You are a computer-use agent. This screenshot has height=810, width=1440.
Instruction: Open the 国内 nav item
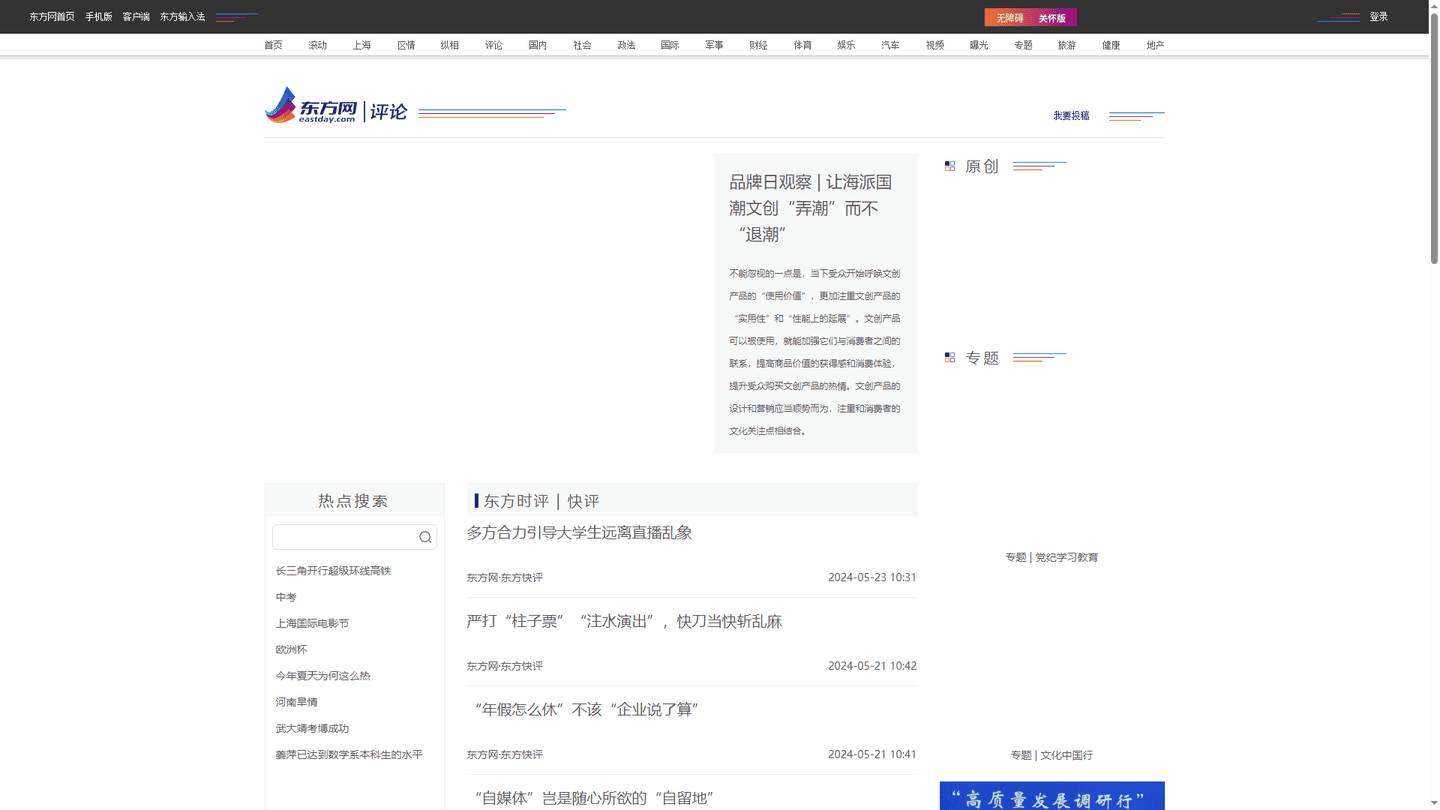pyautogui.click(x=538, y=45)
